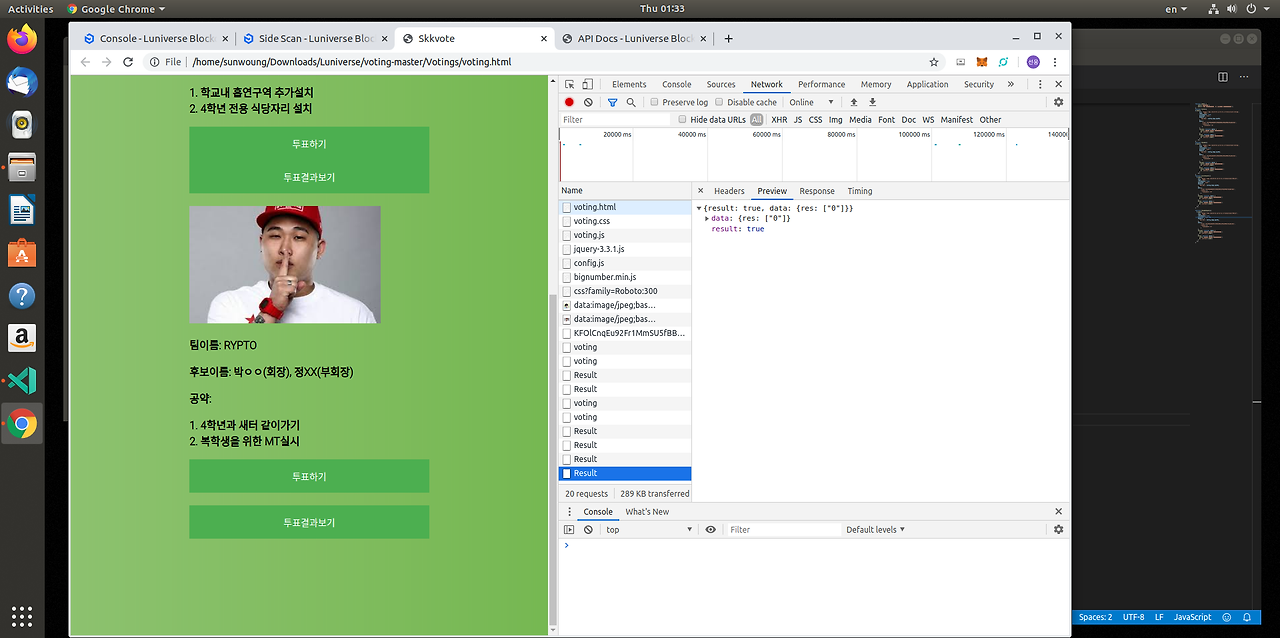Viewport: 1280px width, 638px height.
Task: Click the browser back arrow
Action: pos(85,62)
